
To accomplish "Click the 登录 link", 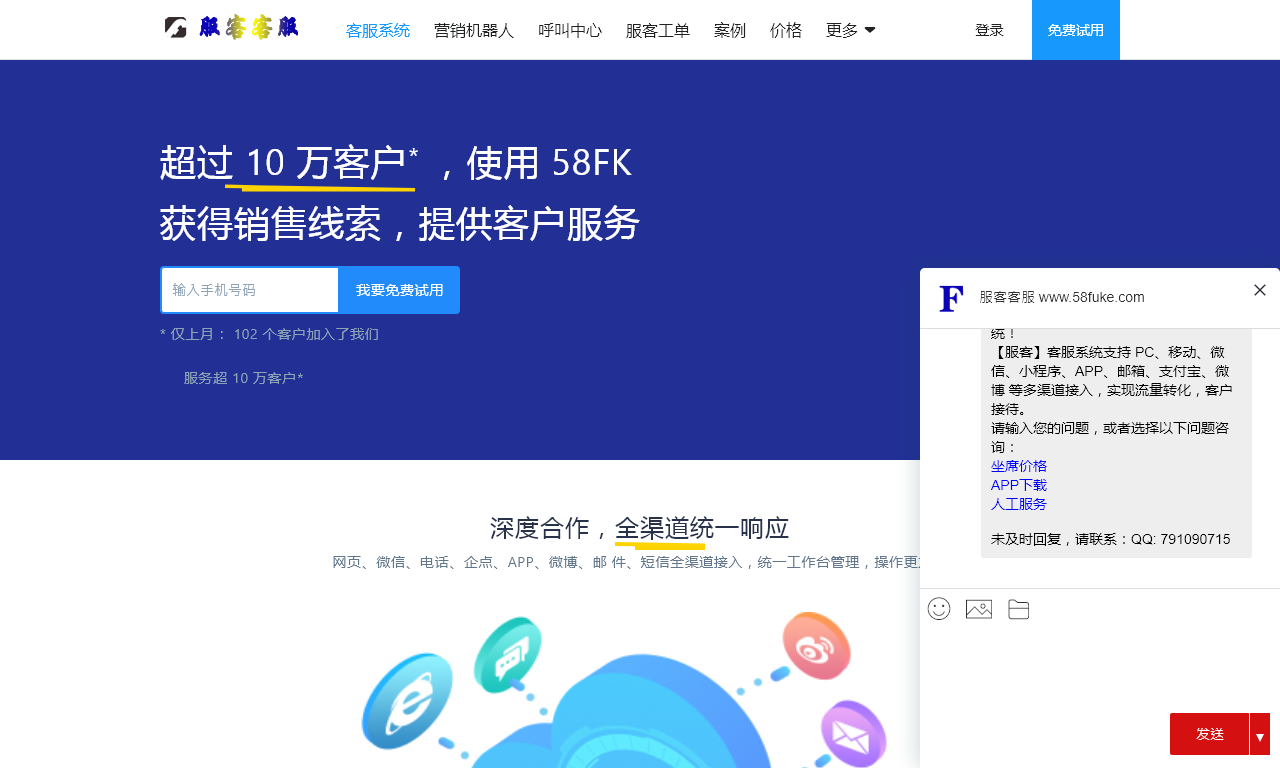I will [989, 31].
